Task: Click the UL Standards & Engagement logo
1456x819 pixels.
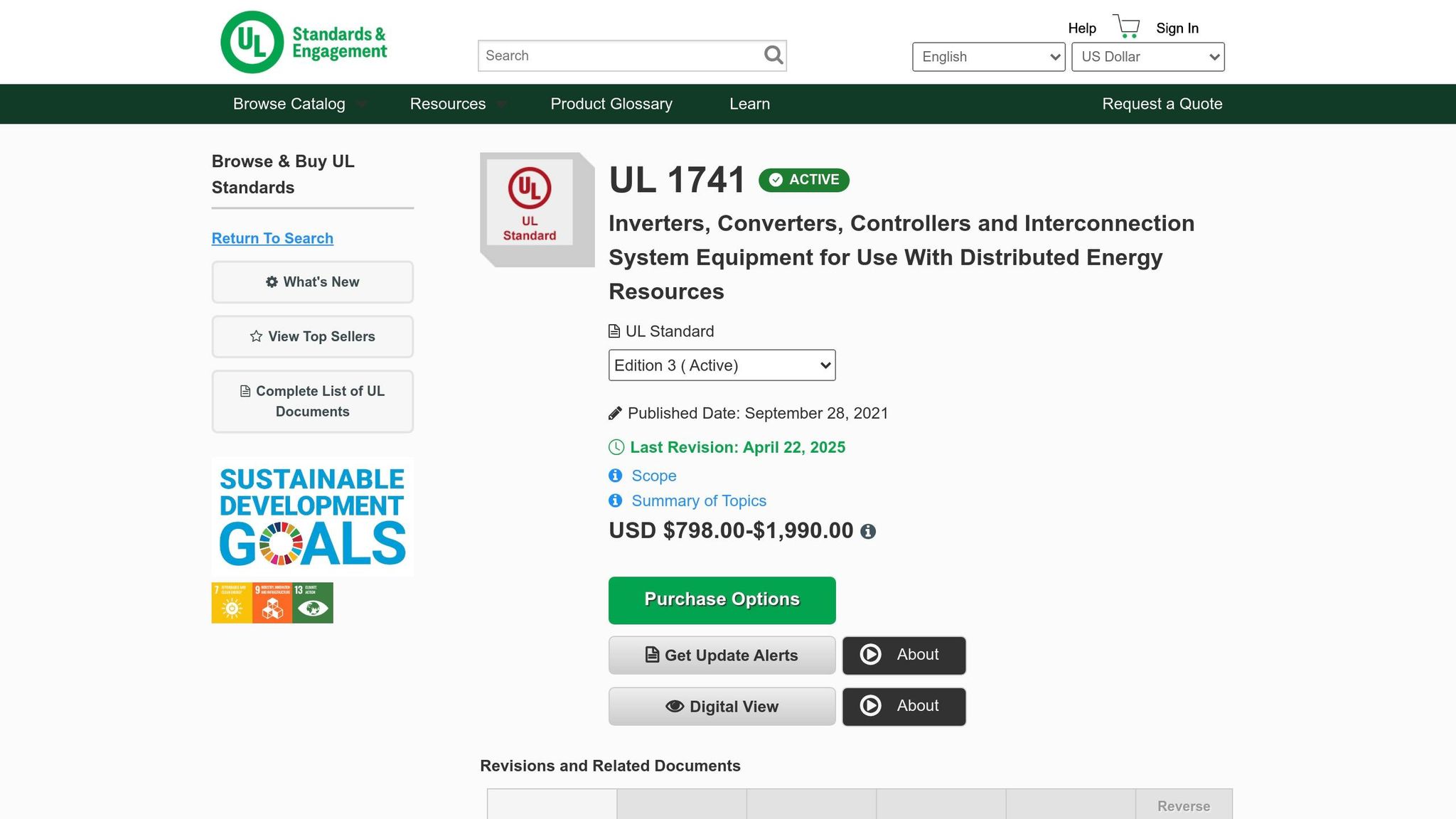Action: [x=304, y=42]
